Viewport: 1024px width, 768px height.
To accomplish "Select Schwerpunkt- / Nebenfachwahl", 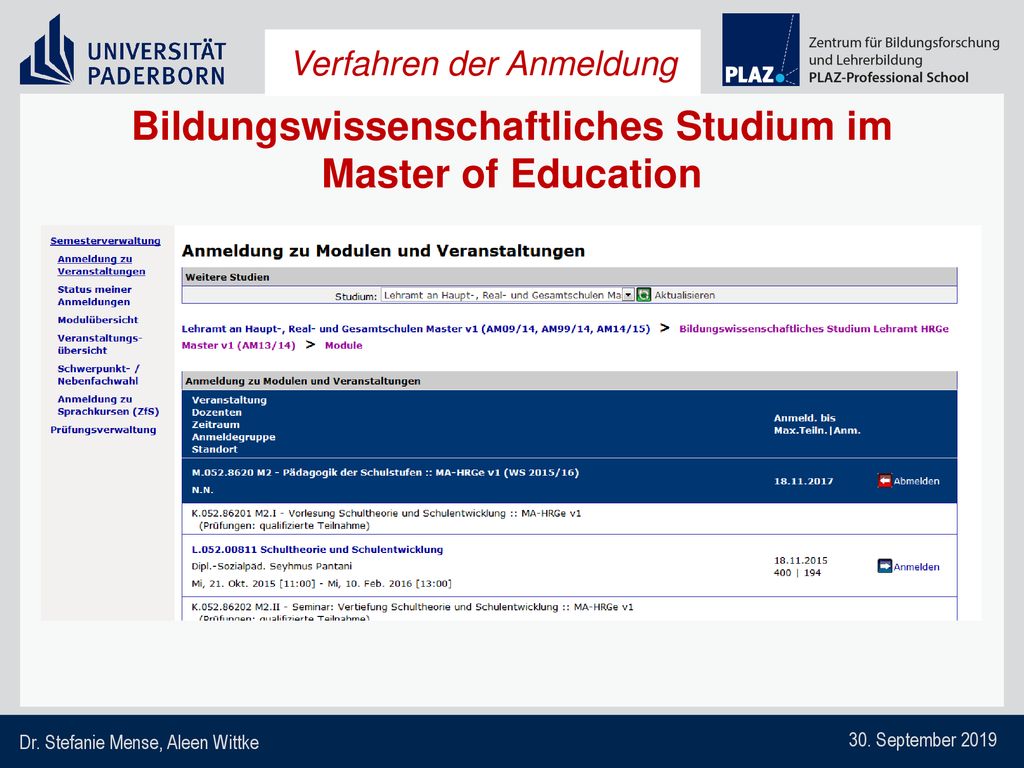I will [x=99, y=375].
